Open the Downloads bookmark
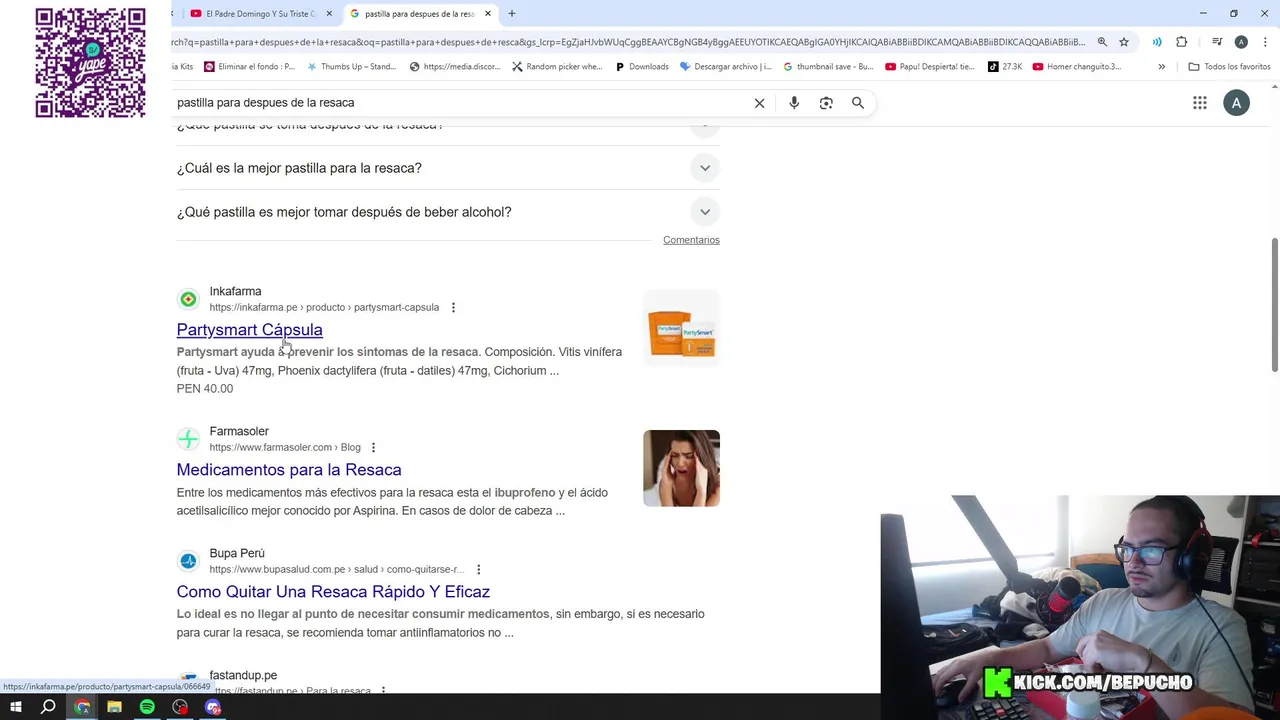 click(642, 67)
